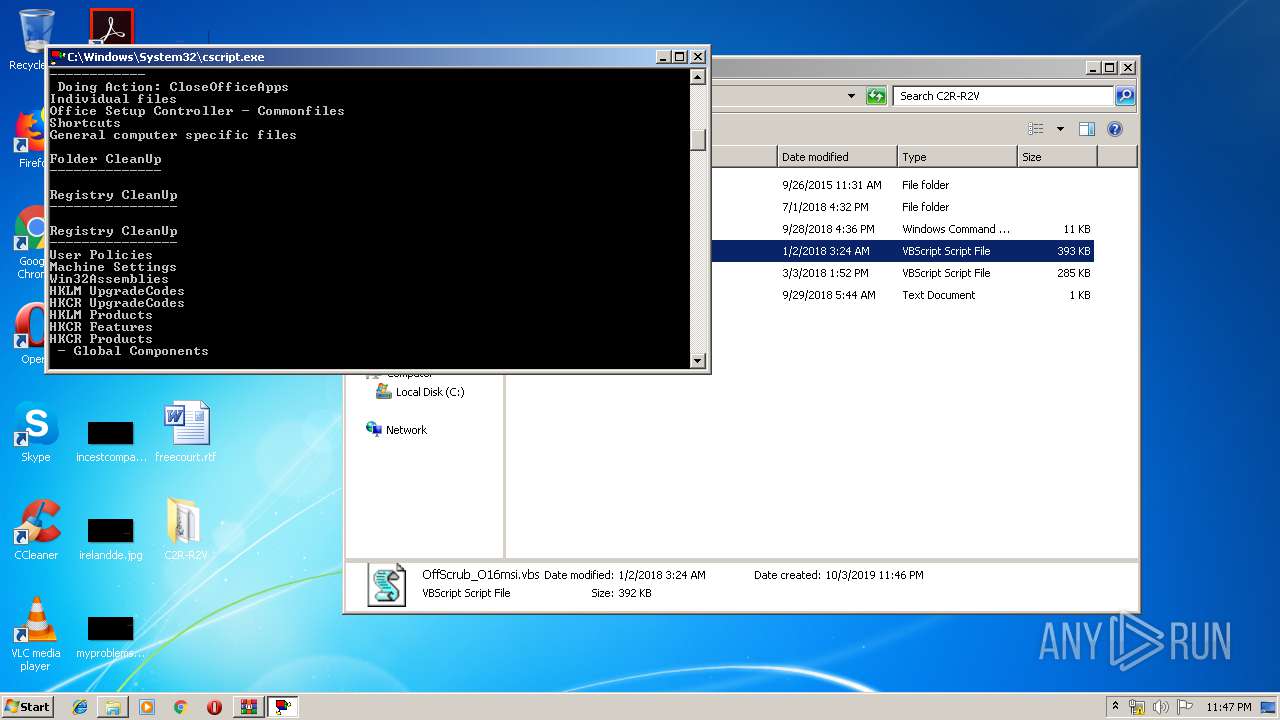Viewport: 1280px width, 720px height.
Task: Click the console scrollbar thumb
Action: [x=698, y=140]
